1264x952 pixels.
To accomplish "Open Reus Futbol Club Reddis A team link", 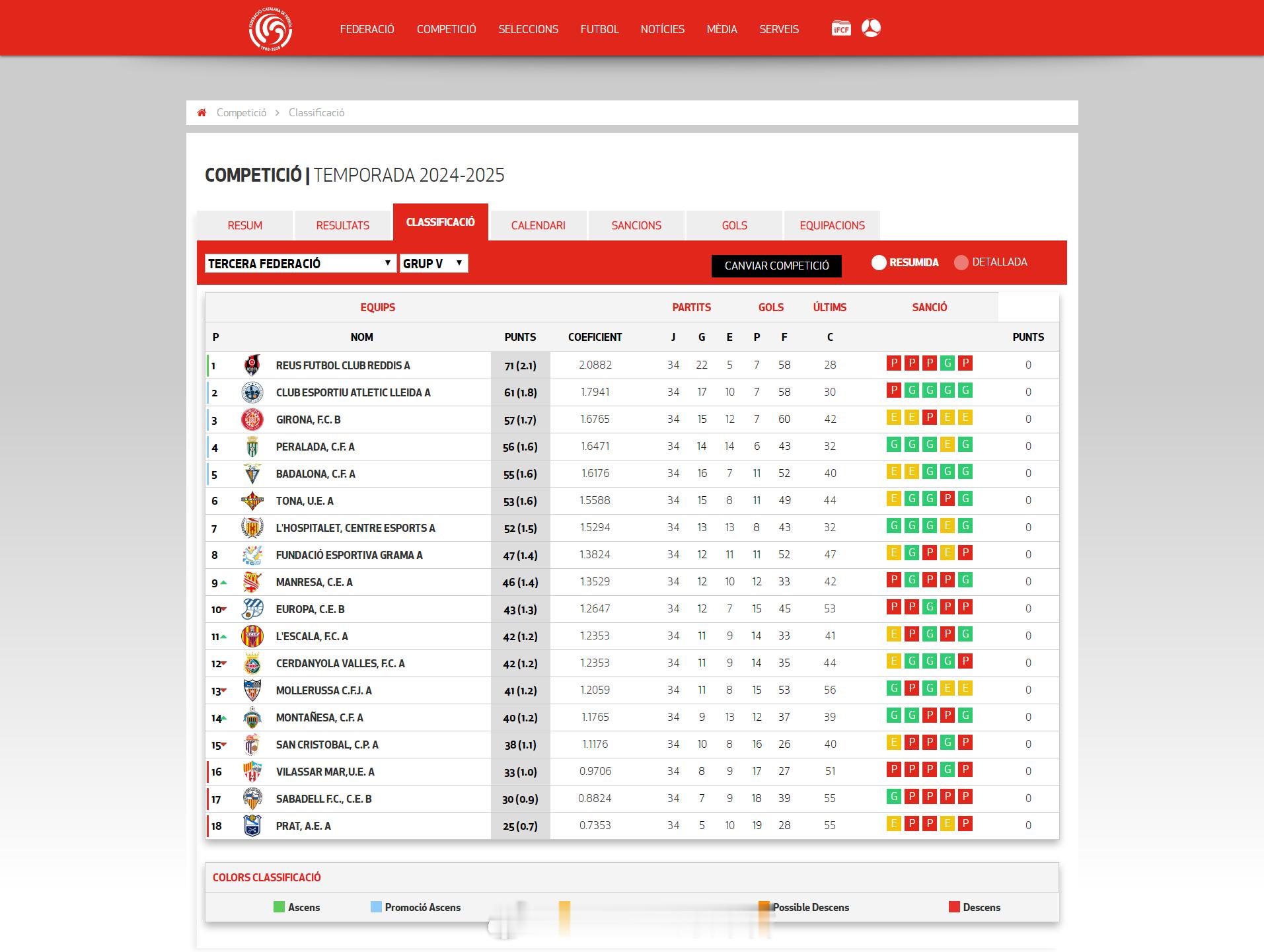I will coord(343,365).
